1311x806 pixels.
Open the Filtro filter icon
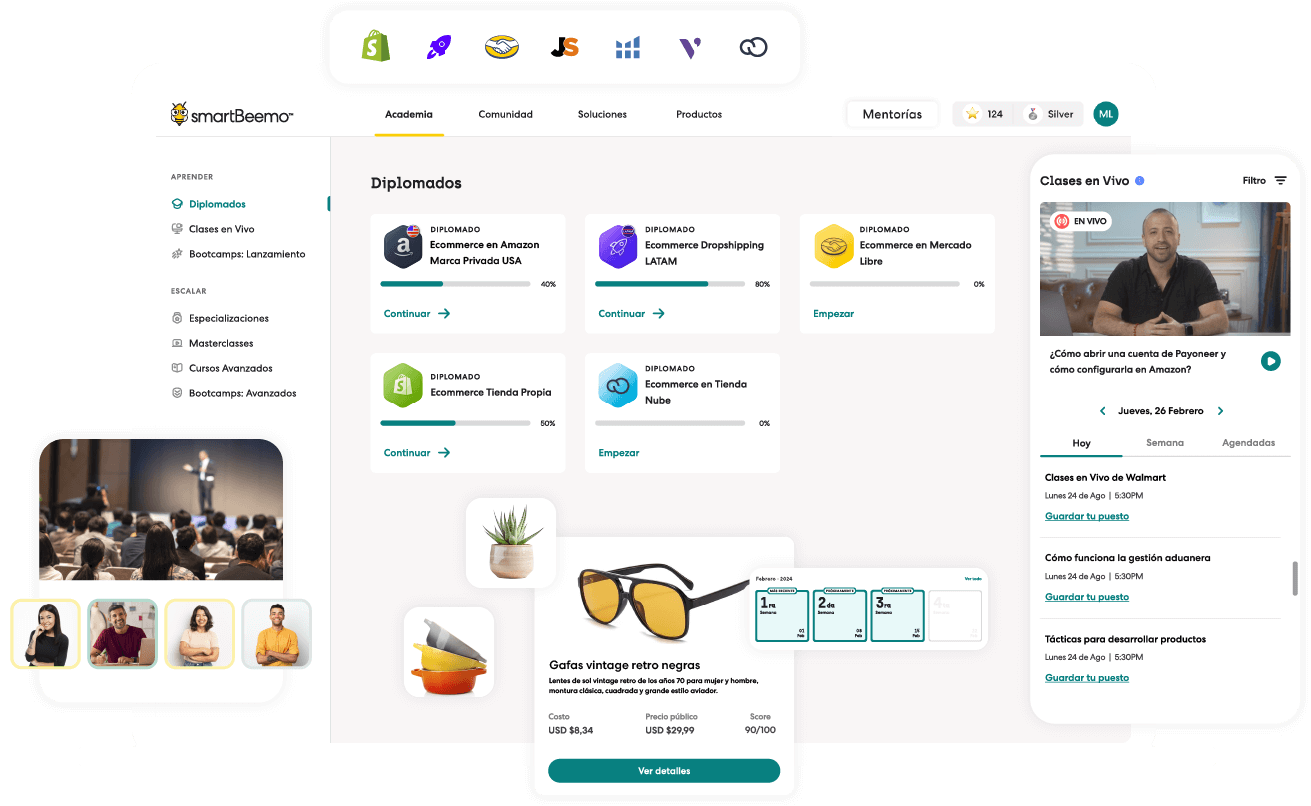click(x=1280, y=181)
